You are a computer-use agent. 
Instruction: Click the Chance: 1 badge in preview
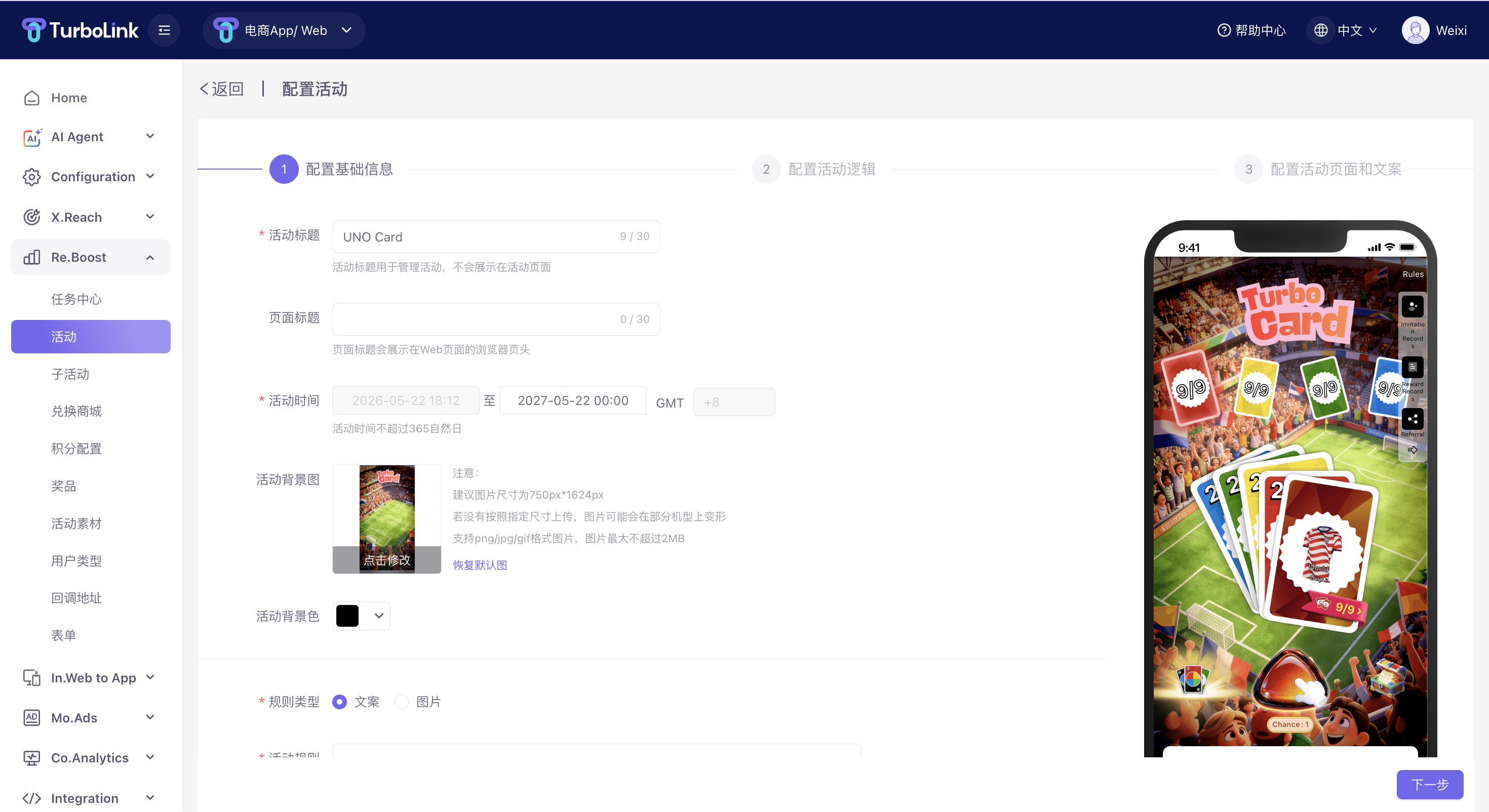tap(1290, 724)
